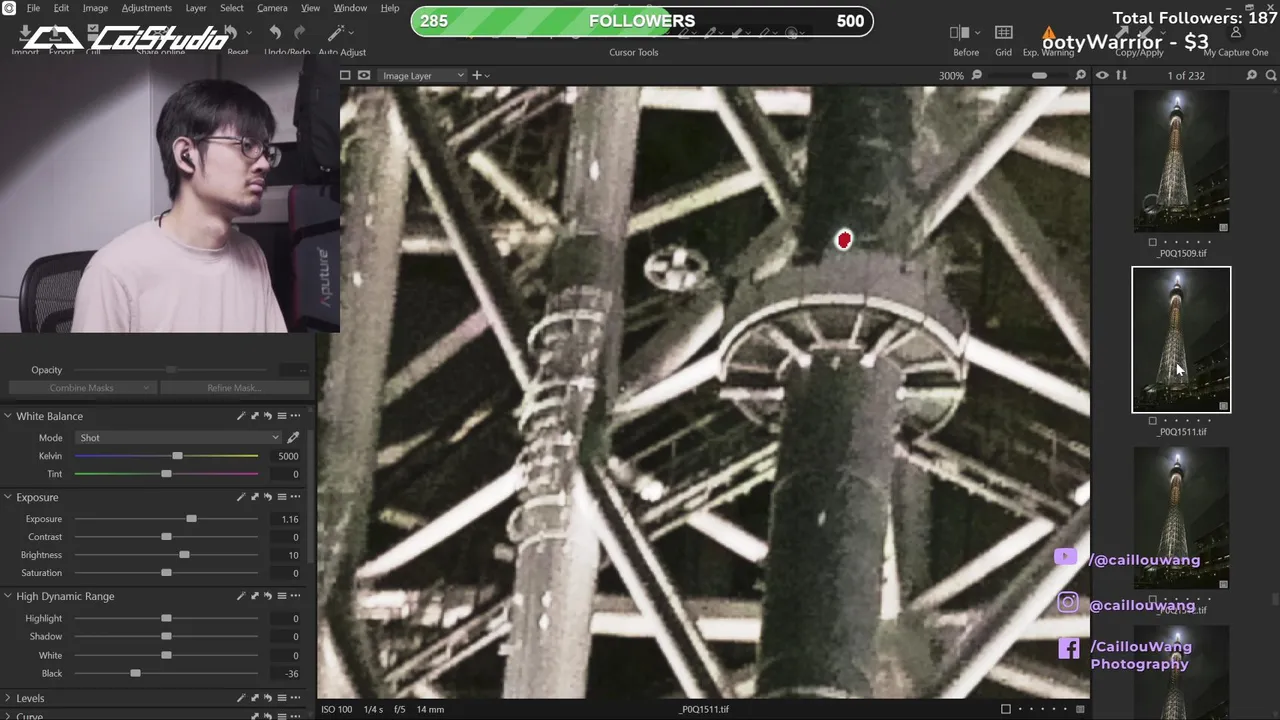Viewport: 1280px width, 720px height.
Task: Open the White Balance Mode dropdown
Action: 178,437
